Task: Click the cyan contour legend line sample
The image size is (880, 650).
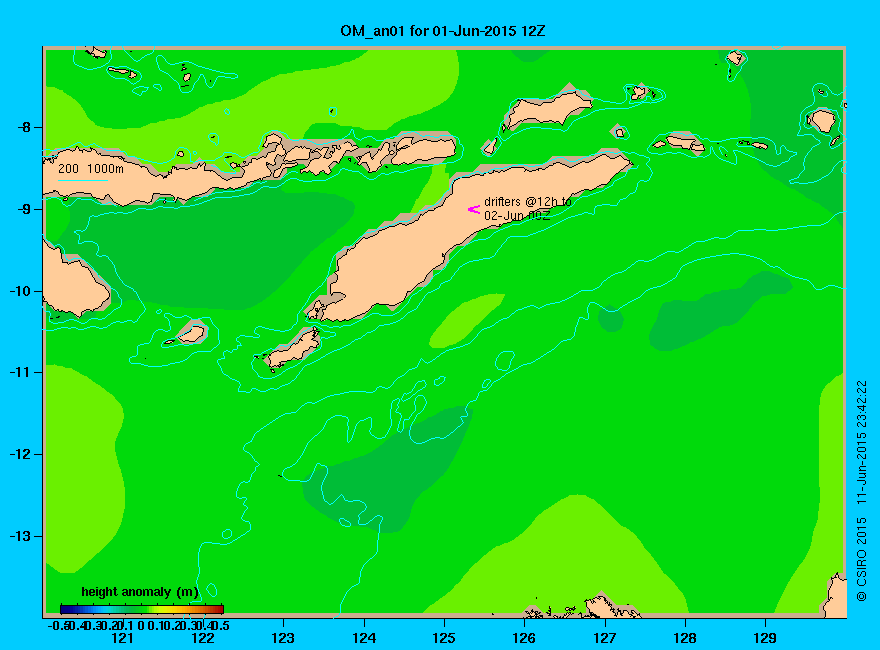Action: point(82,180)
